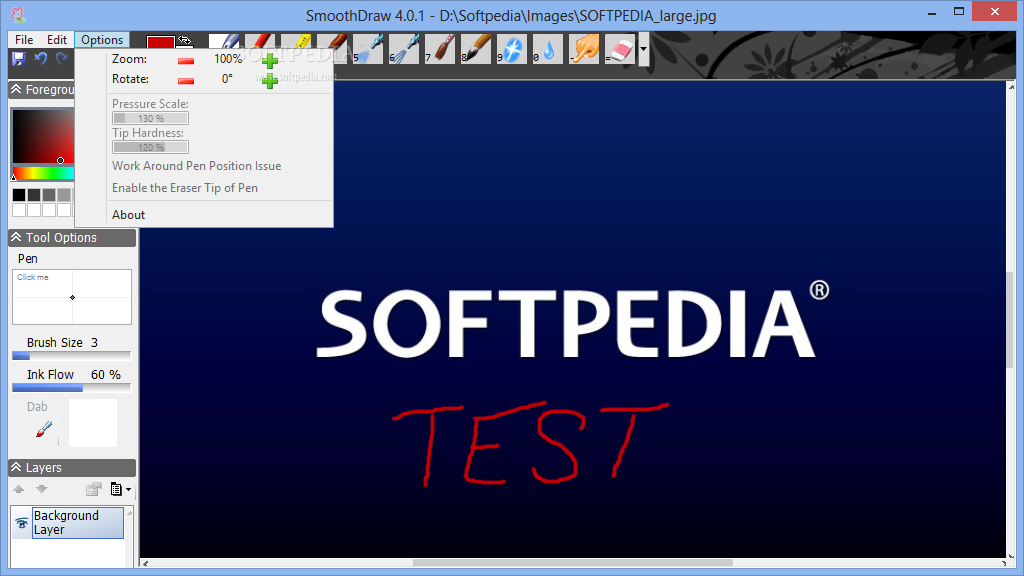This screenshot has height=576, width=1024.
Task: Close the open Options menu
Action: [x=102, y=40]
